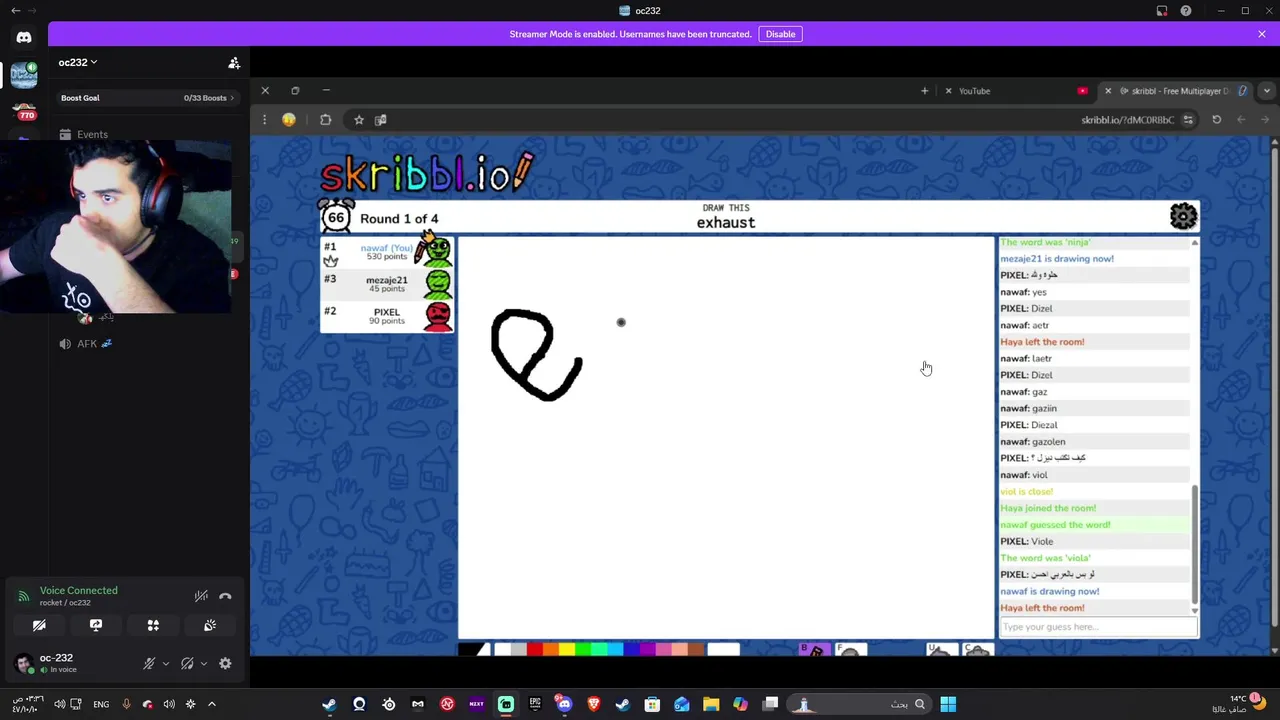
Task: Open skribbl settings gear icon
Action: [x=1183, y=216]
